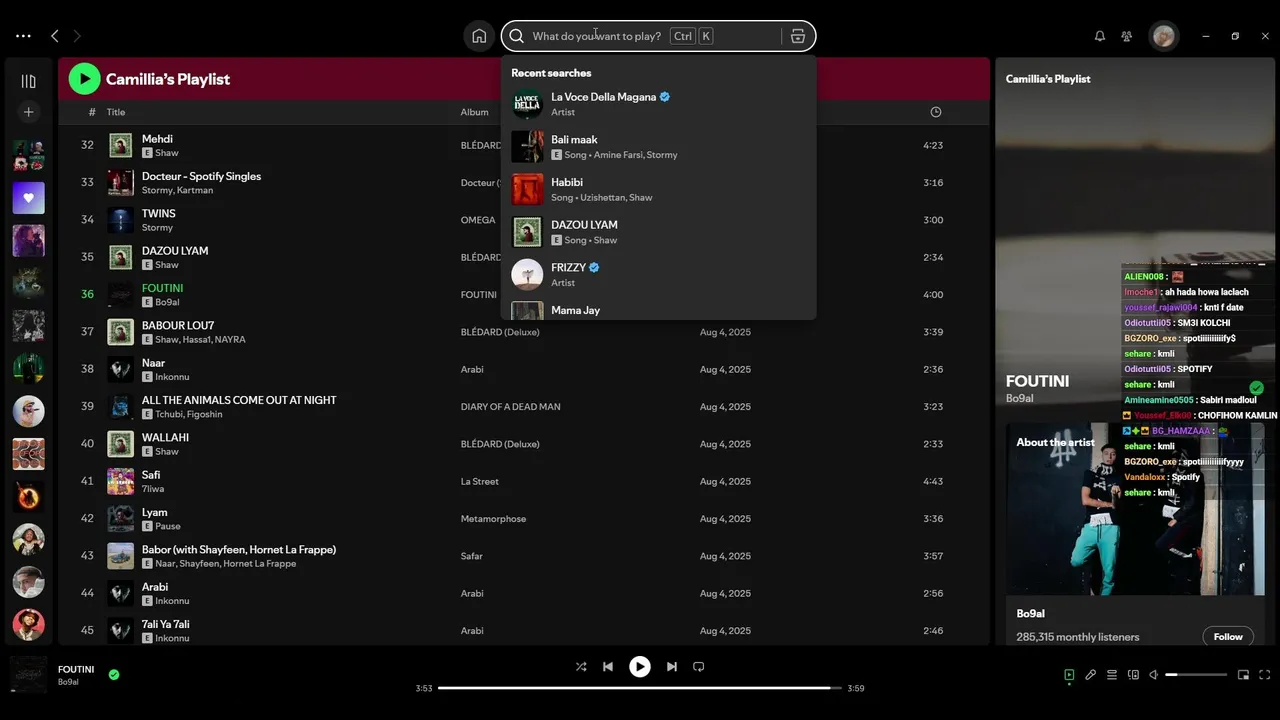This screenshot has width=1280, height=720.
Task: Select track Docteur - Spotify Singles
Action: (201, 176)
